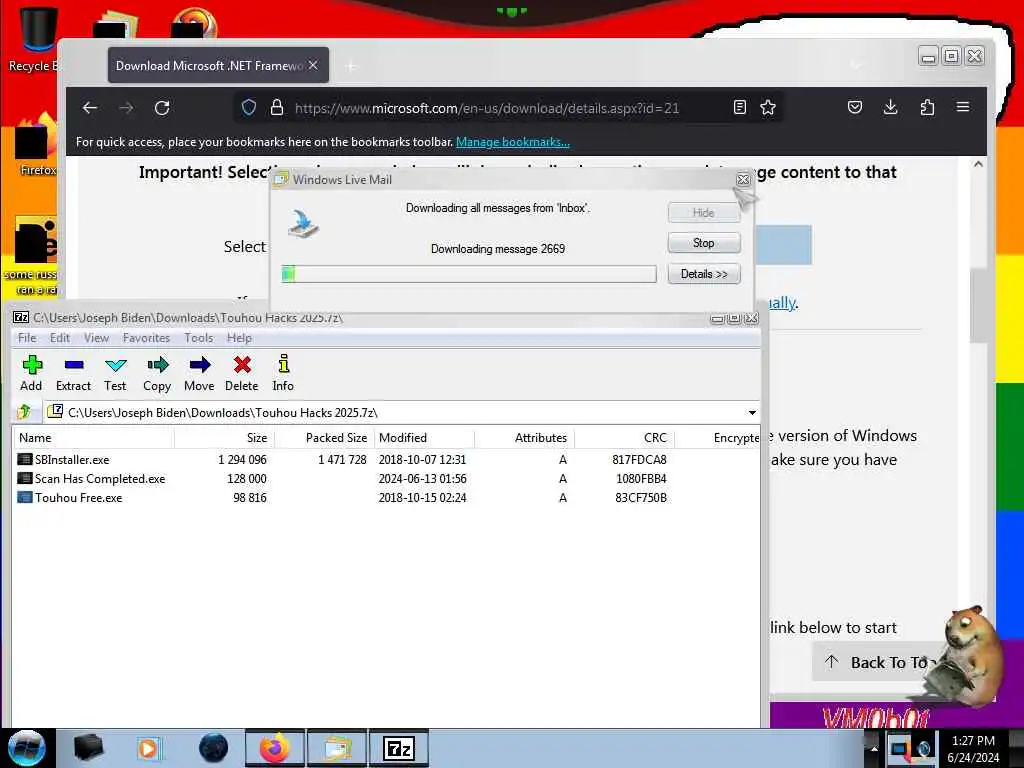Open the Firefox hamburger application menu

[963, 107]
